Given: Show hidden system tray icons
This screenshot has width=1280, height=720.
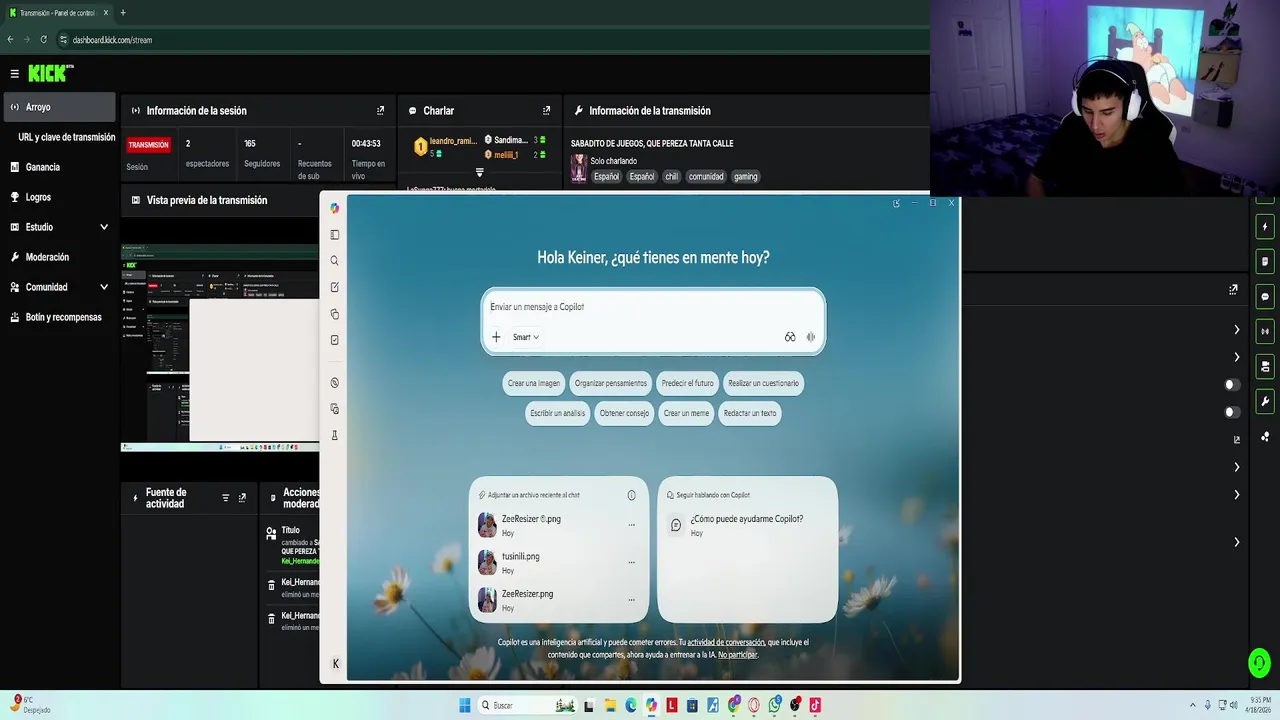Looking at the screenshot, I should (1192, 705).
